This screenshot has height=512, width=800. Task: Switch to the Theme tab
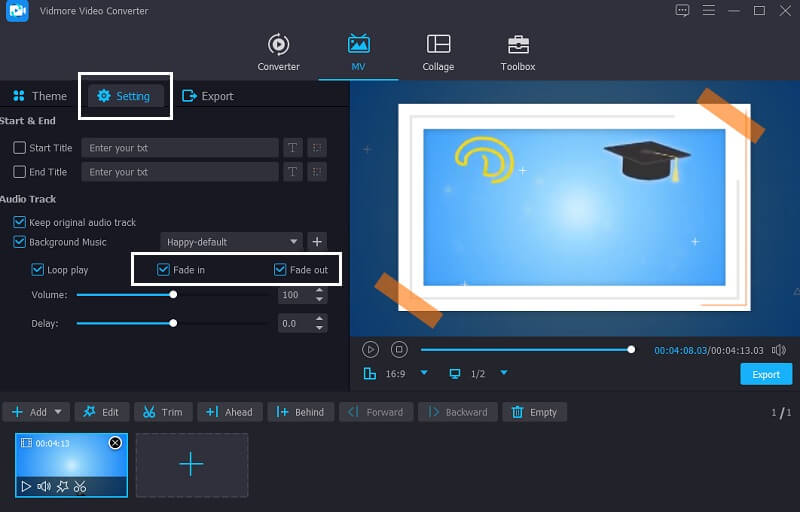coord(40,96)
